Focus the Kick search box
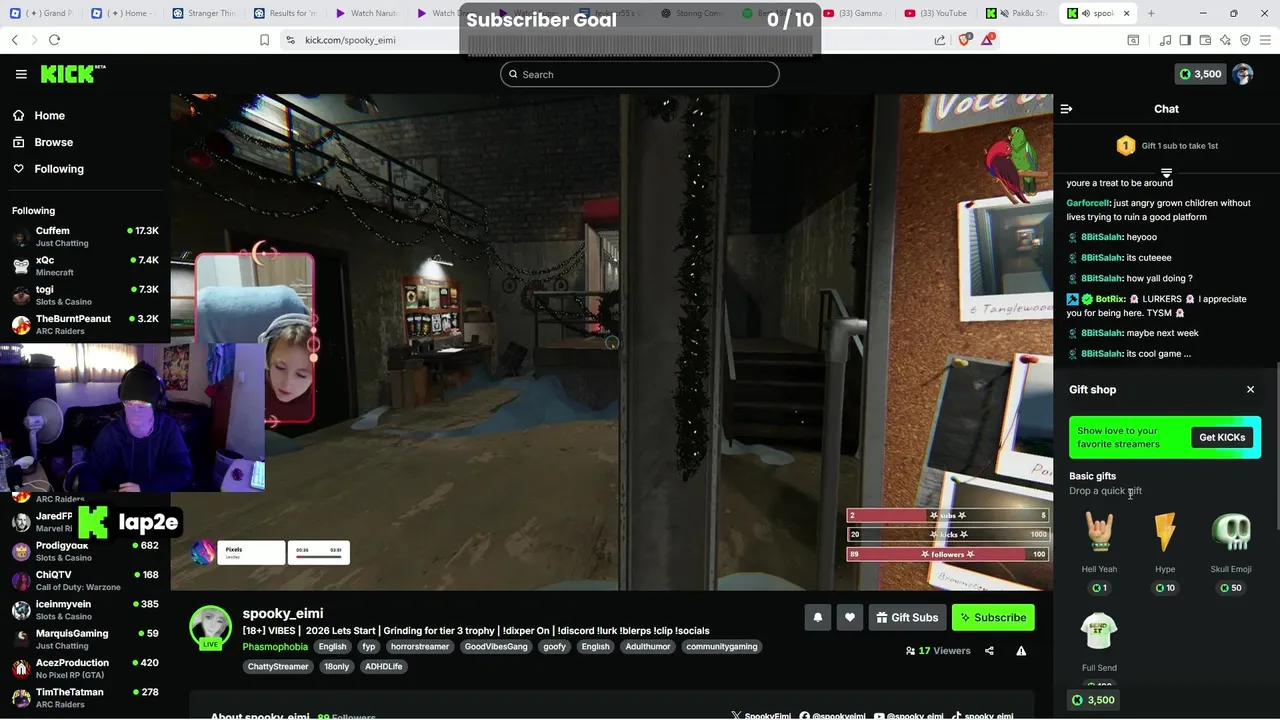1280x720 pixels. coord(640,74)
